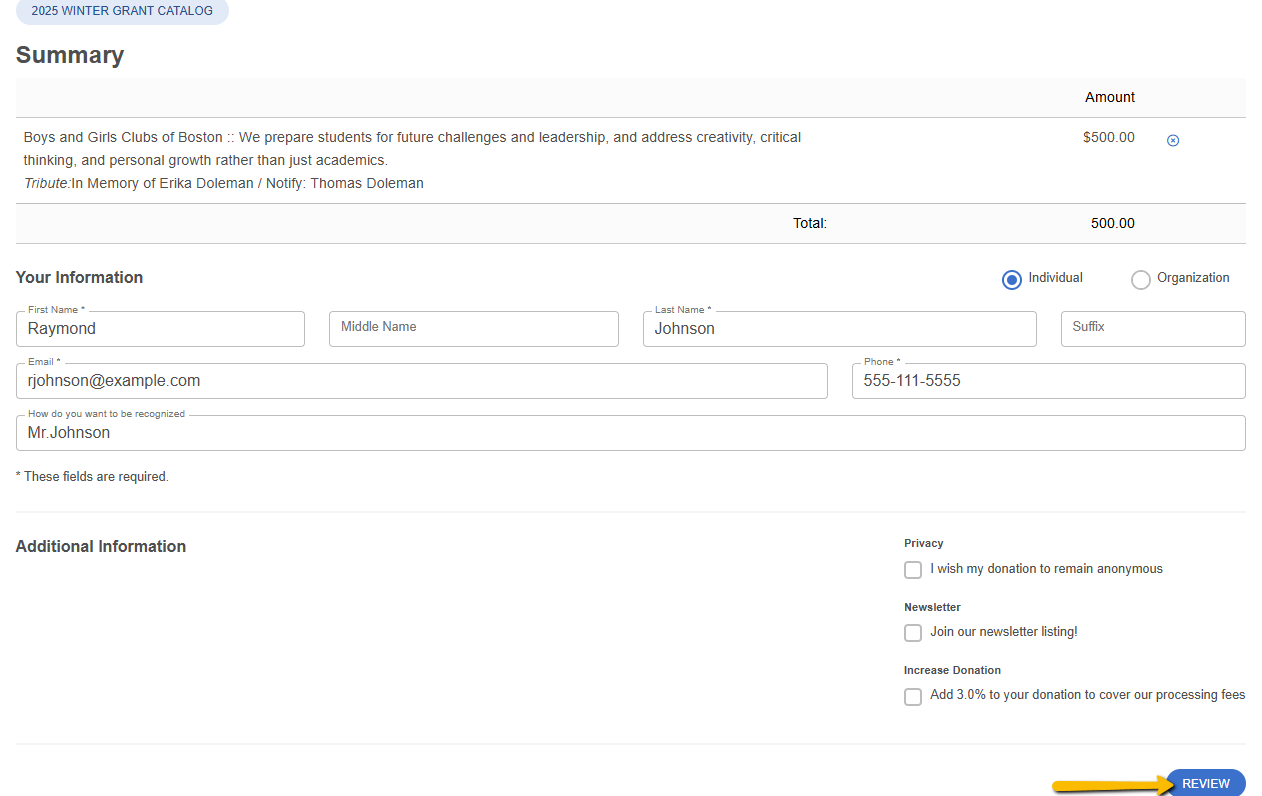
Task: Click the $500.00 amount in the row
Action: 1108,137
